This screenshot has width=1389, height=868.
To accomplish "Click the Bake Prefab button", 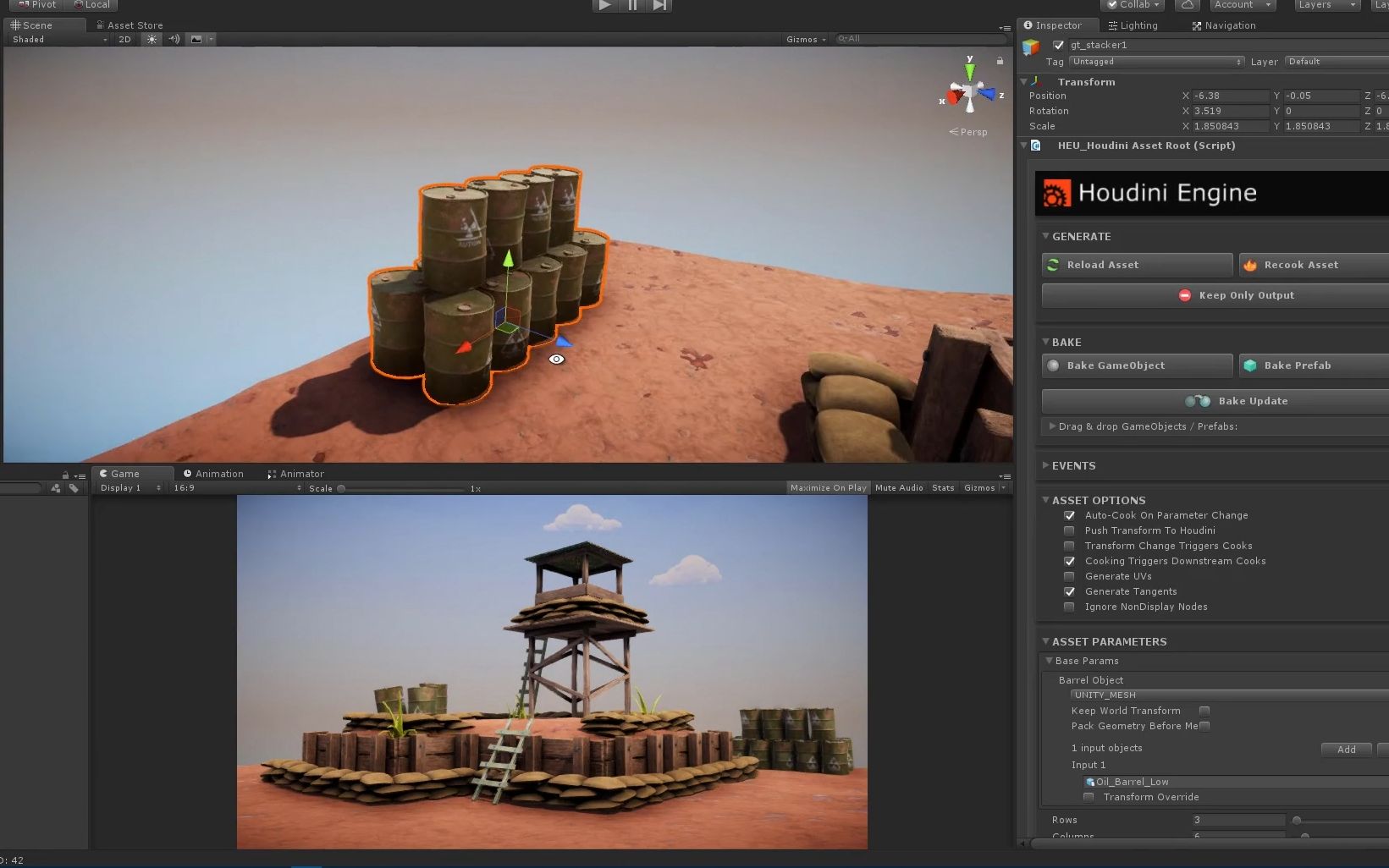I will tap(1311, 365).
